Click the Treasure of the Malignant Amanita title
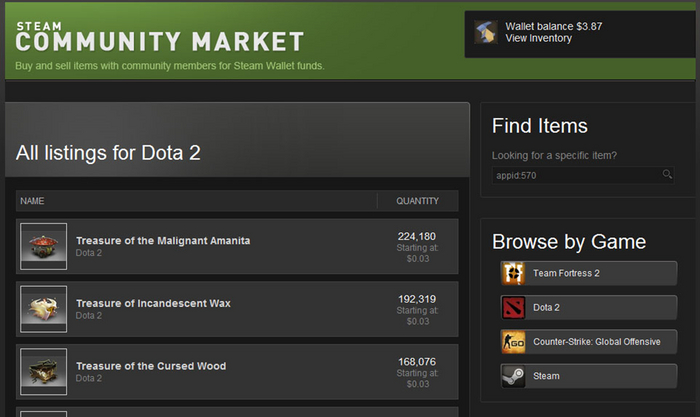 pos(163,240)
